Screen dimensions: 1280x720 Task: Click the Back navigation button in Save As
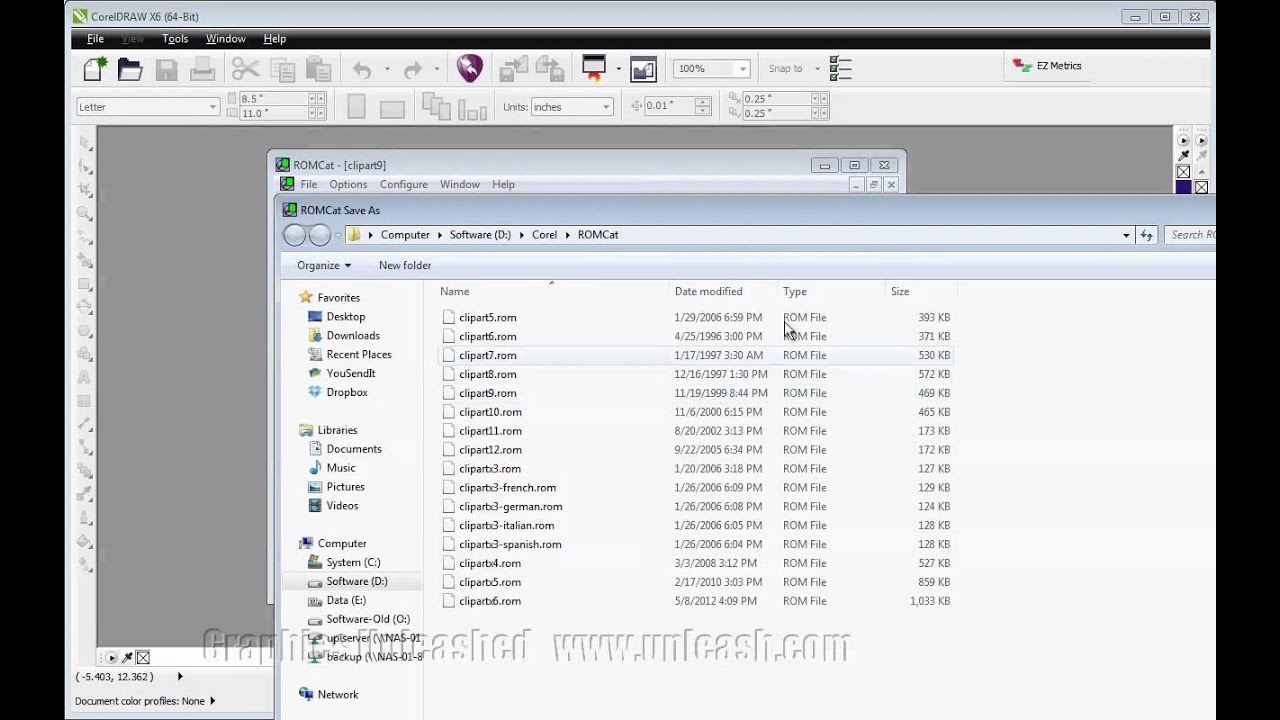[294, 235]
